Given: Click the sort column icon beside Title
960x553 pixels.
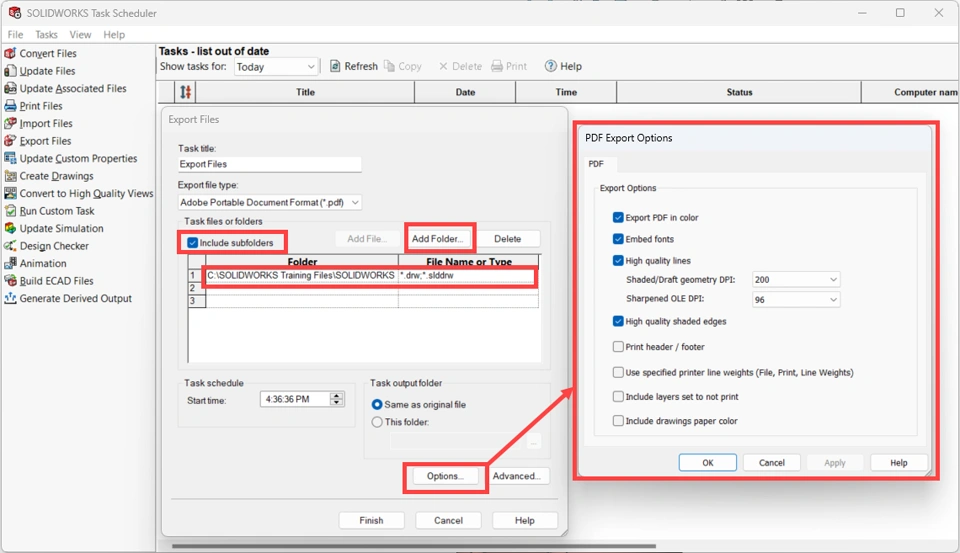Looking at the screenshot, I should pos(186,92).
